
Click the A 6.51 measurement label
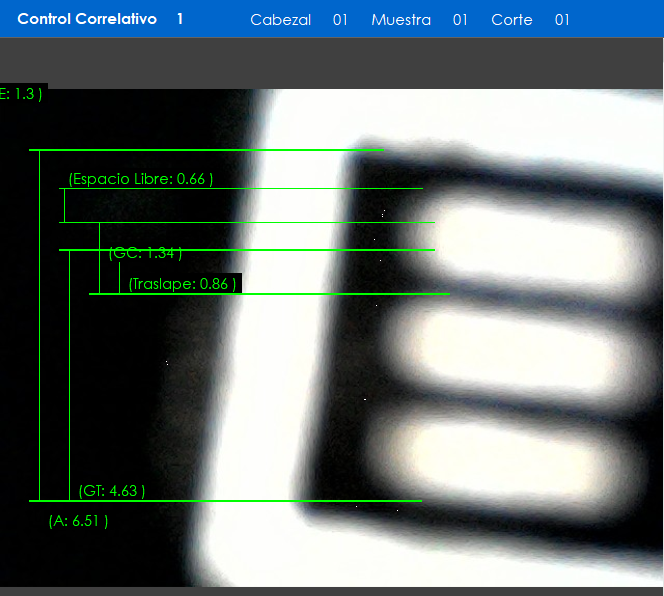[x=78, y=521]
